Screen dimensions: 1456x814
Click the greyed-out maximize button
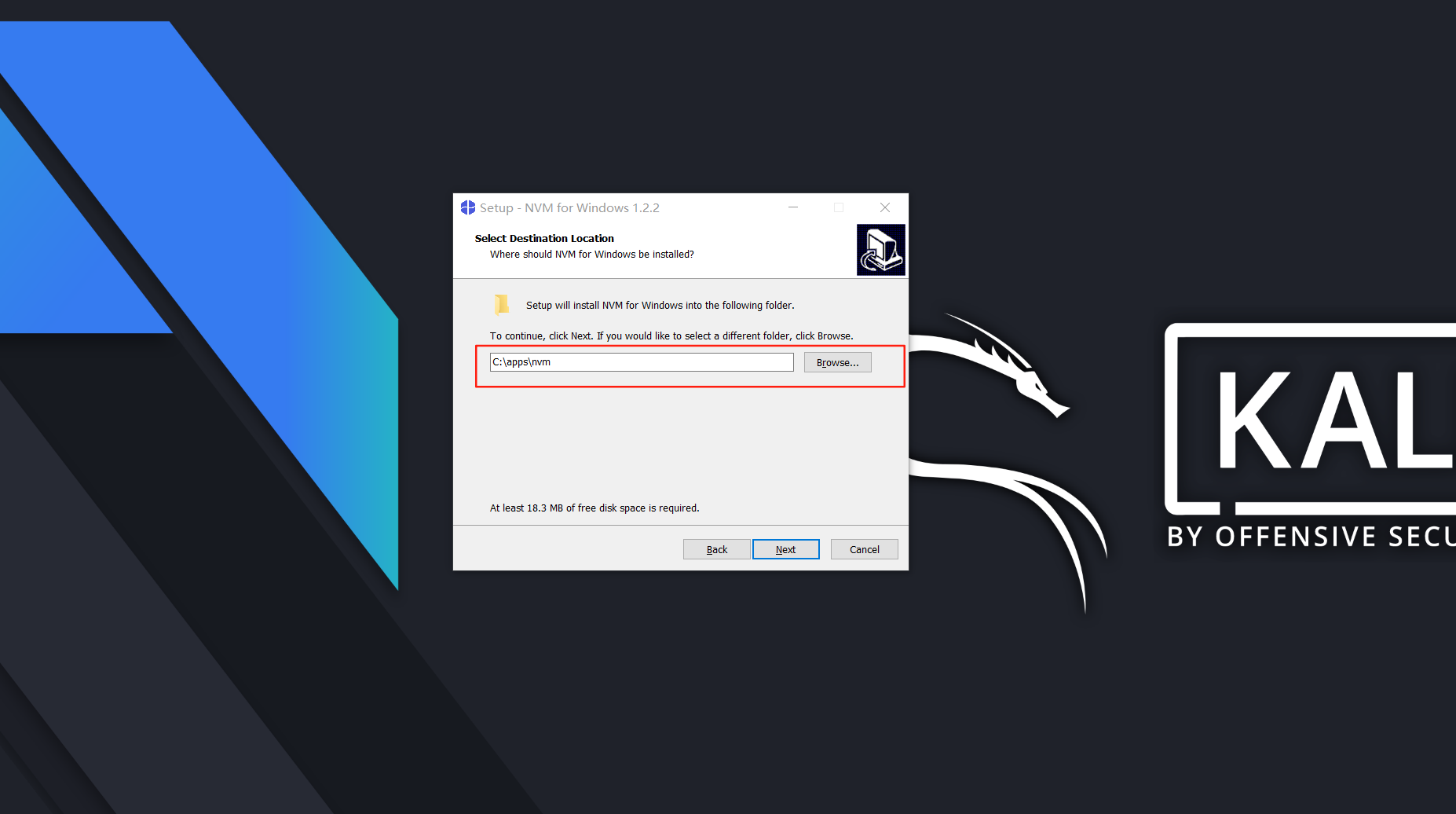coord(839,207)
